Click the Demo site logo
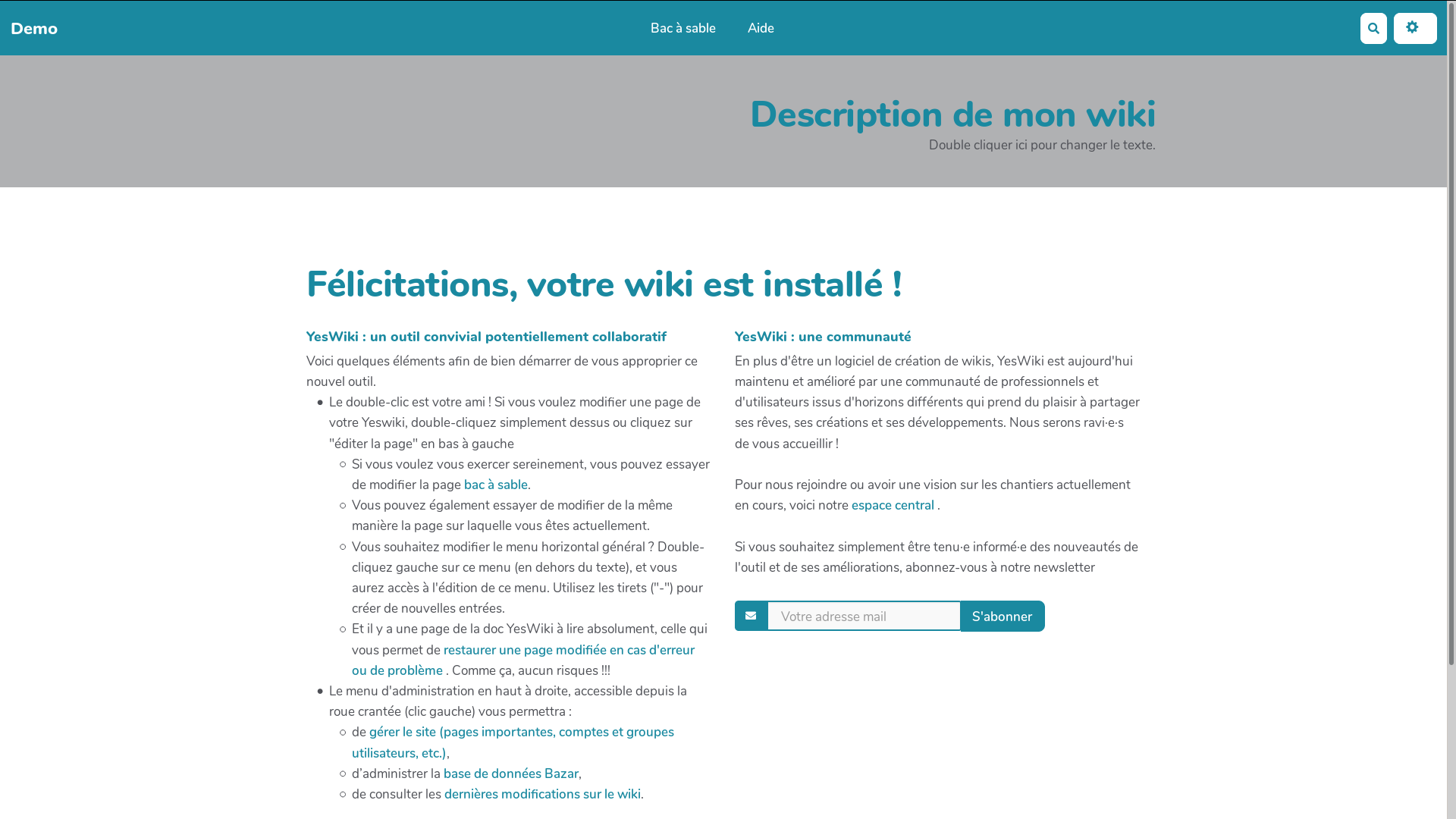Image resolution: width=1456 pixels, height=819 pixels. tap(34, 28)
